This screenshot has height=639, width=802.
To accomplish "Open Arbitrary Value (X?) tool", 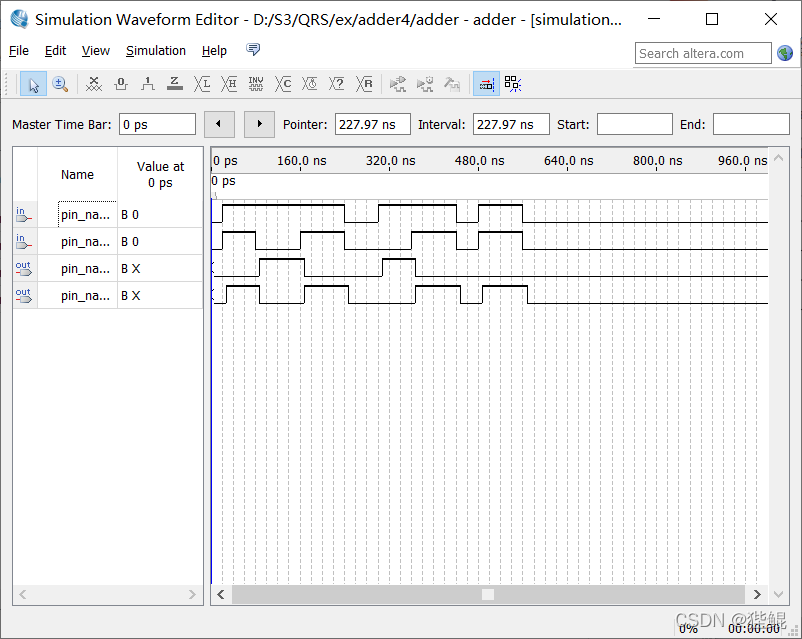I will pyautogui.click(x=337, y=84).
